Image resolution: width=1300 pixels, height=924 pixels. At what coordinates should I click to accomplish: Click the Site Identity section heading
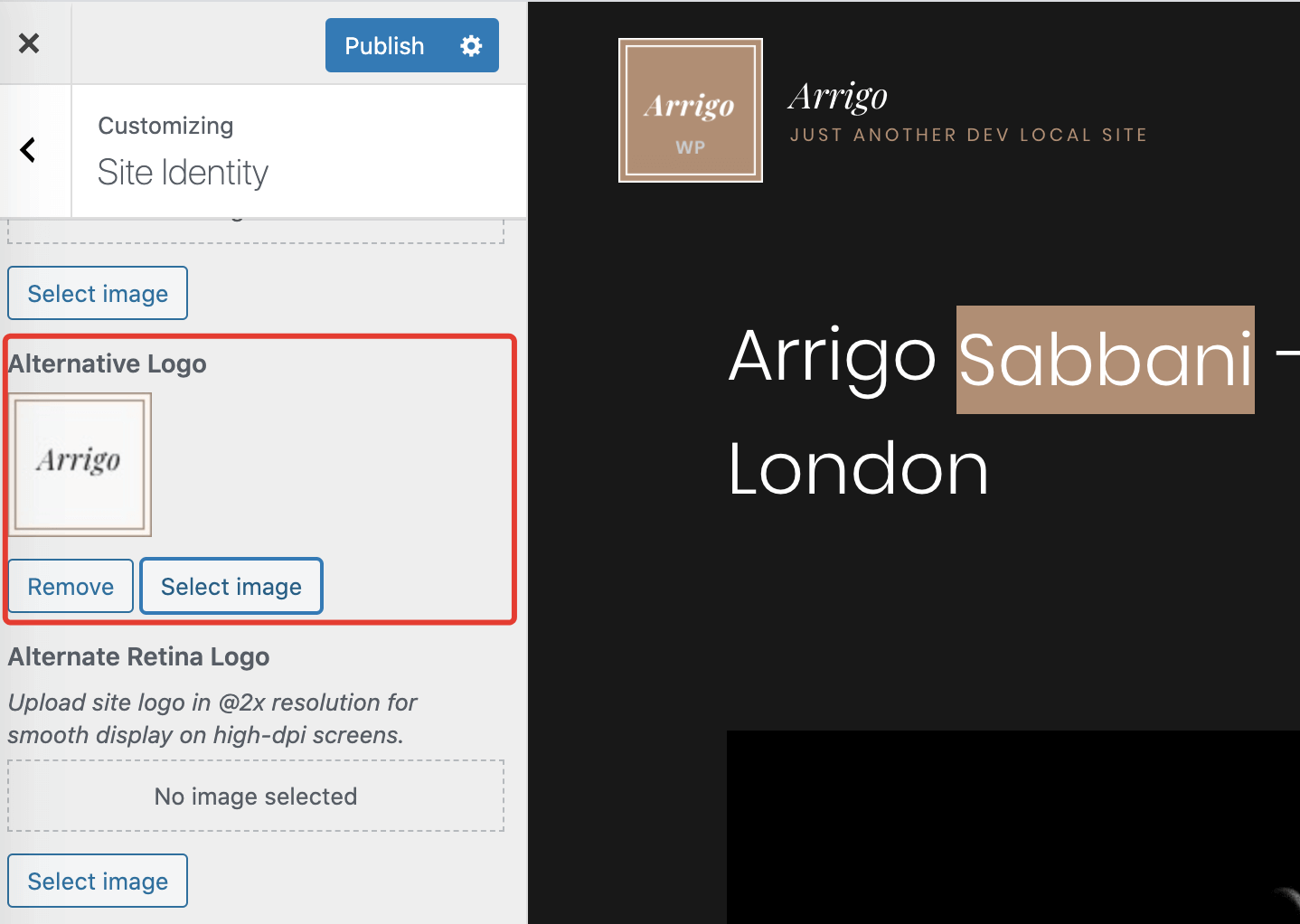(183, 173)
